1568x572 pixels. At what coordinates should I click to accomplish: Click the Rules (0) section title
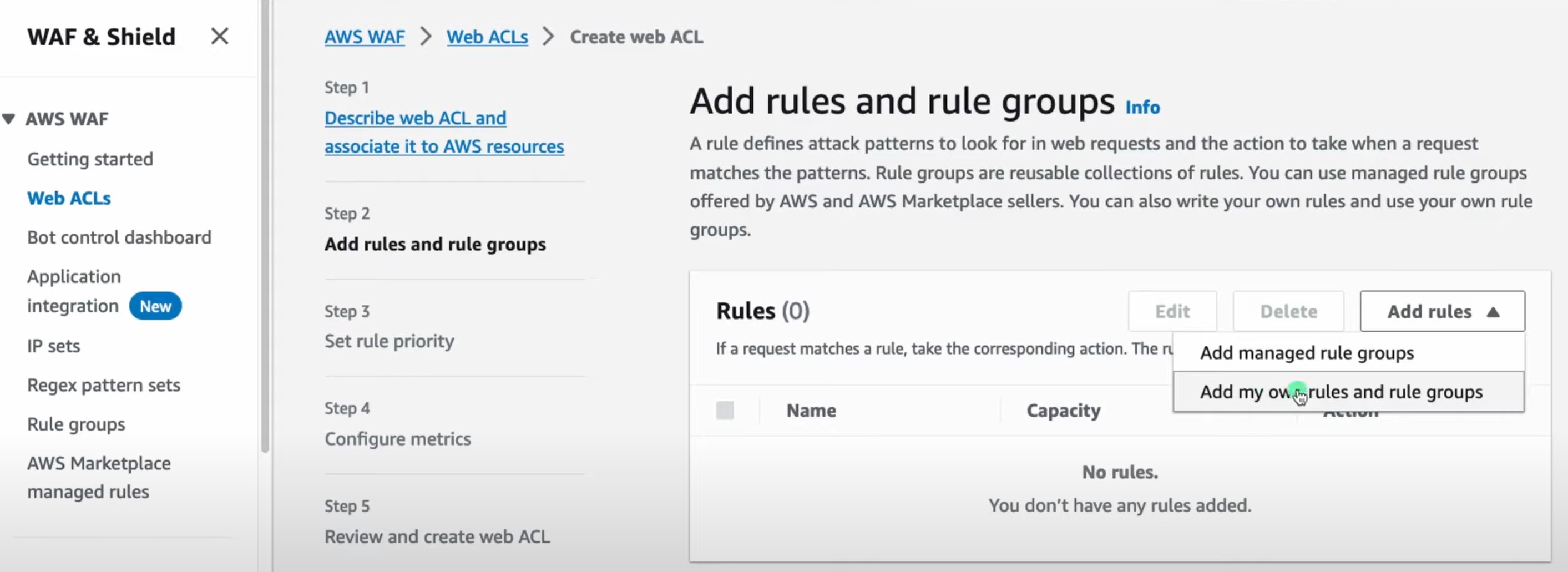click(x=763, y=311)
